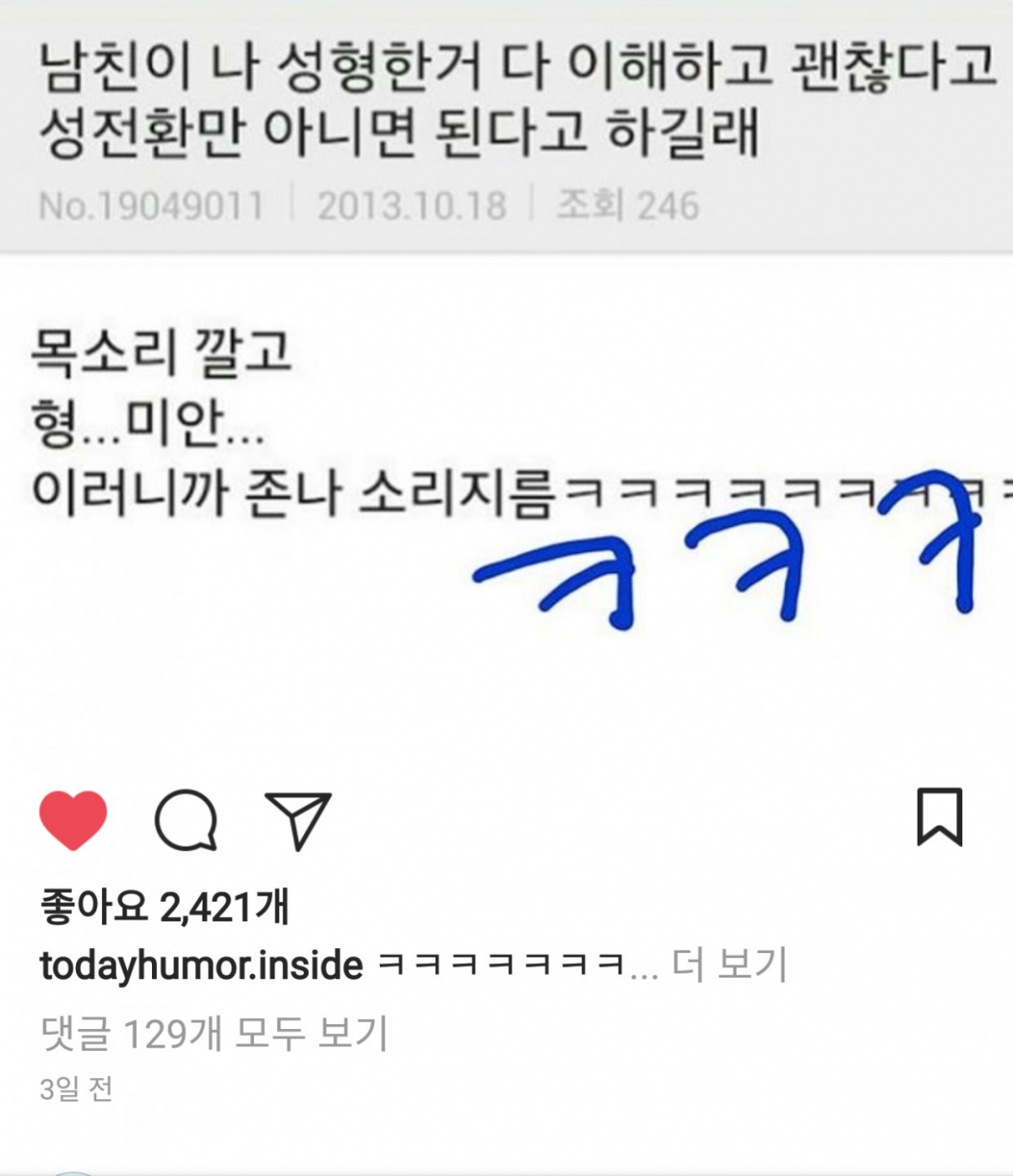1013x1176 pixels.
Task: Click the text line 목소리 깔고
Action: (161, 351)
